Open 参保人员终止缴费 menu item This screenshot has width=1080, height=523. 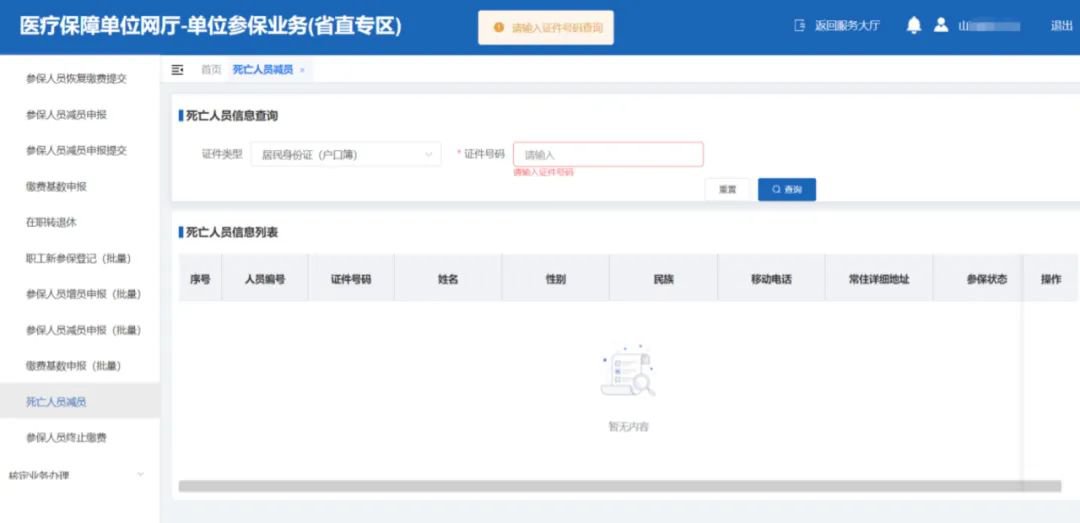click(x=66, y=438)
